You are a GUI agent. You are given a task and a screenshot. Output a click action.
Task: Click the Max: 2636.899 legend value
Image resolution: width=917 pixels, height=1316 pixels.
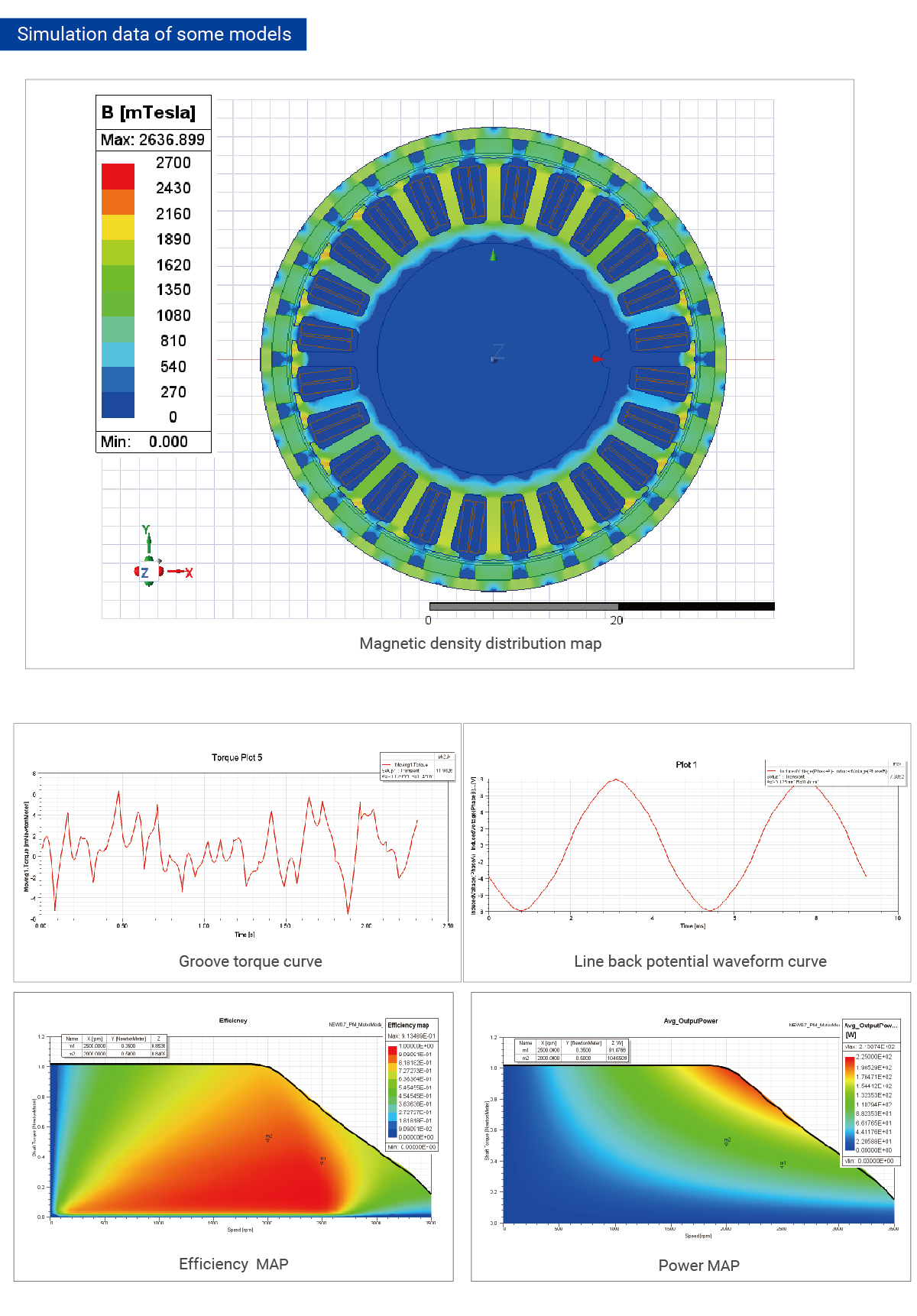[153, 140]
